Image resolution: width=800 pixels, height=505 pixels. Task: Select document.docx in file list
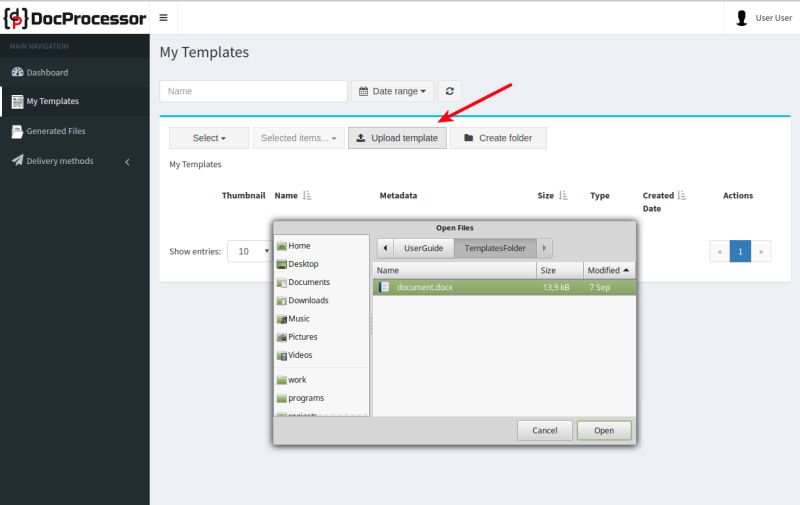click(504, 287)
